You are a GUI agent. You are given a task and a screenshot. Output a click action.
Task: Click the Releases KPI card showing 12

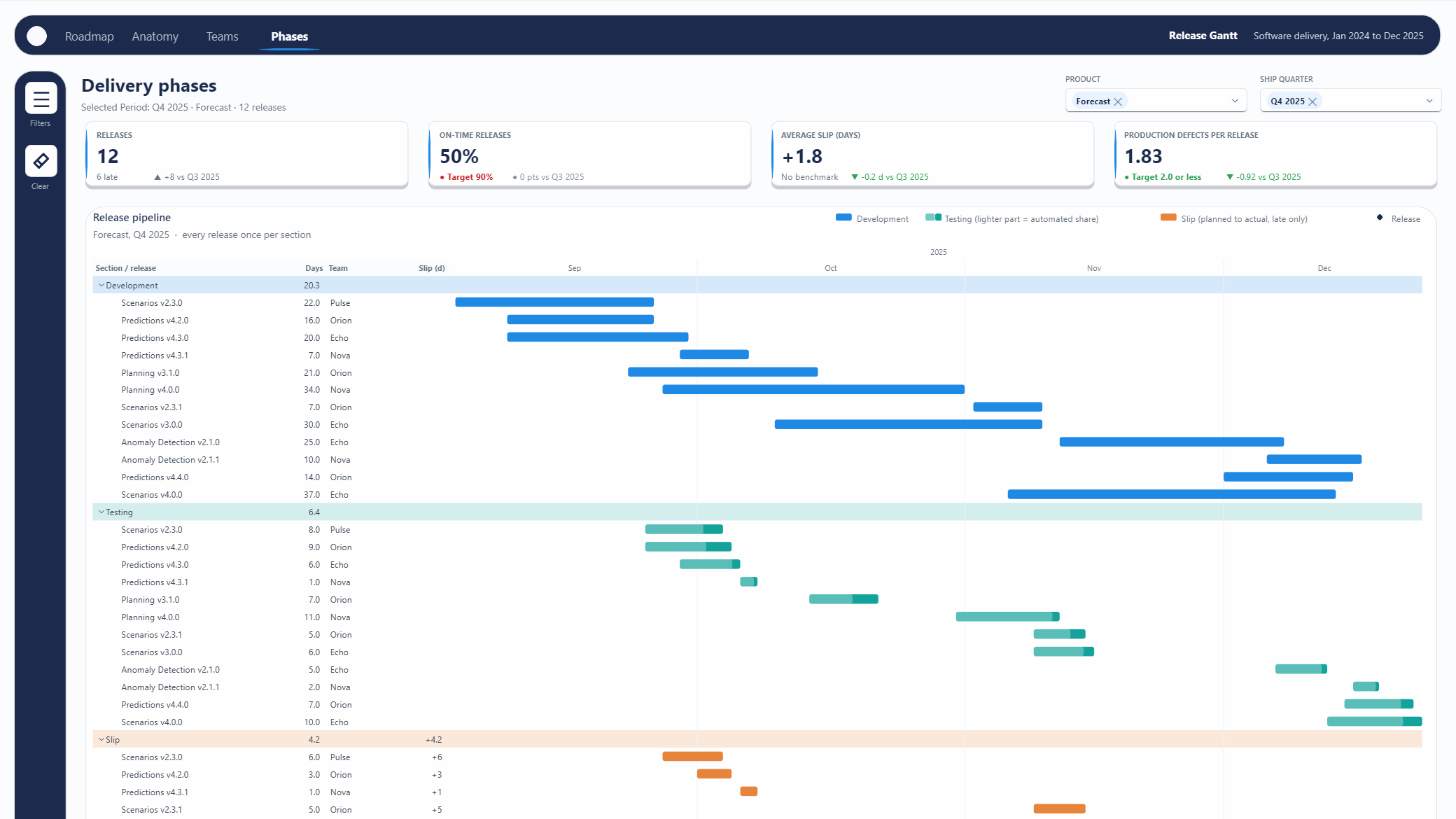[246, 155]
